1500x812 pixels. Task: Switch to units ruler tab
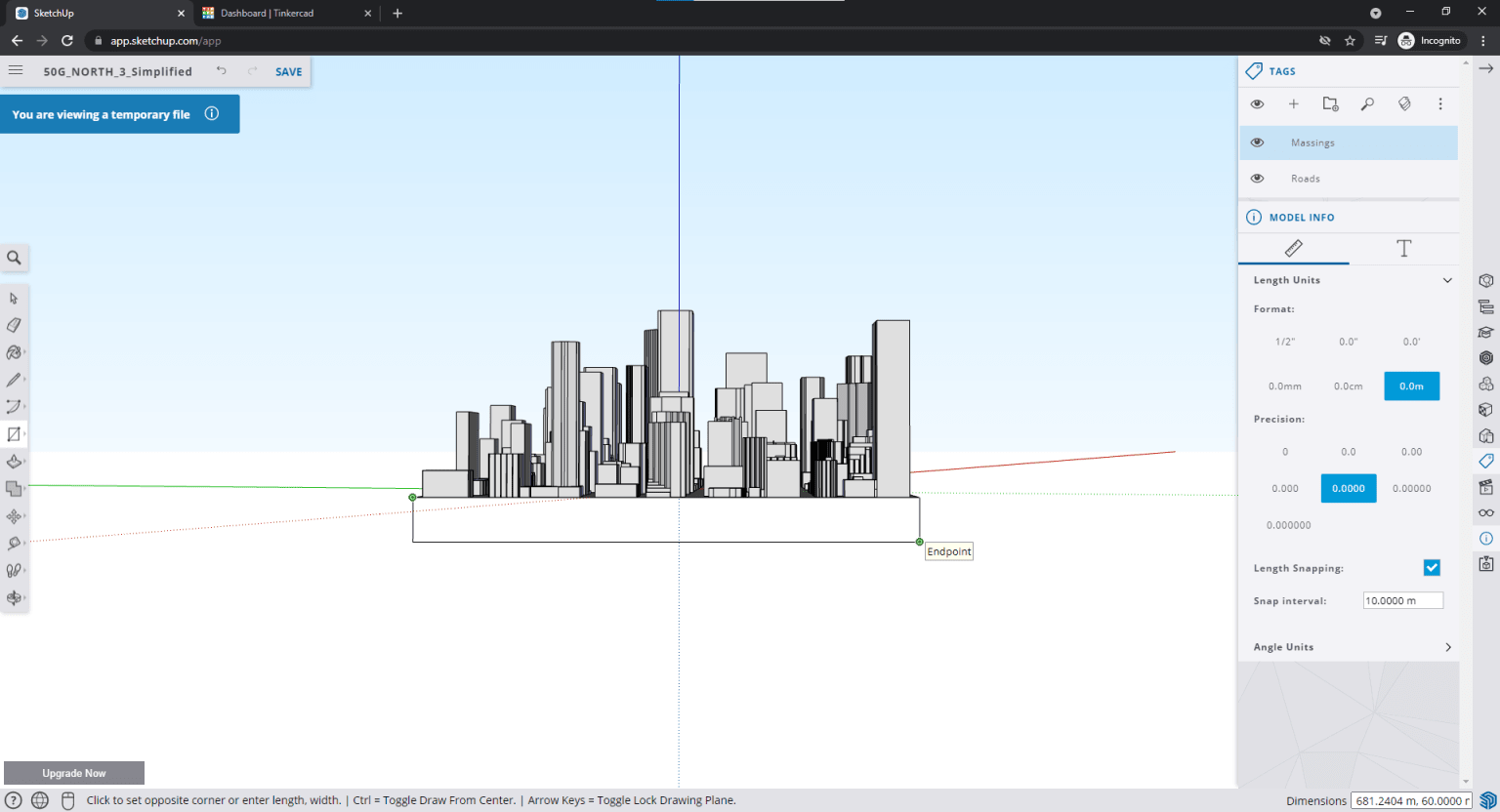click(1294, 248)
